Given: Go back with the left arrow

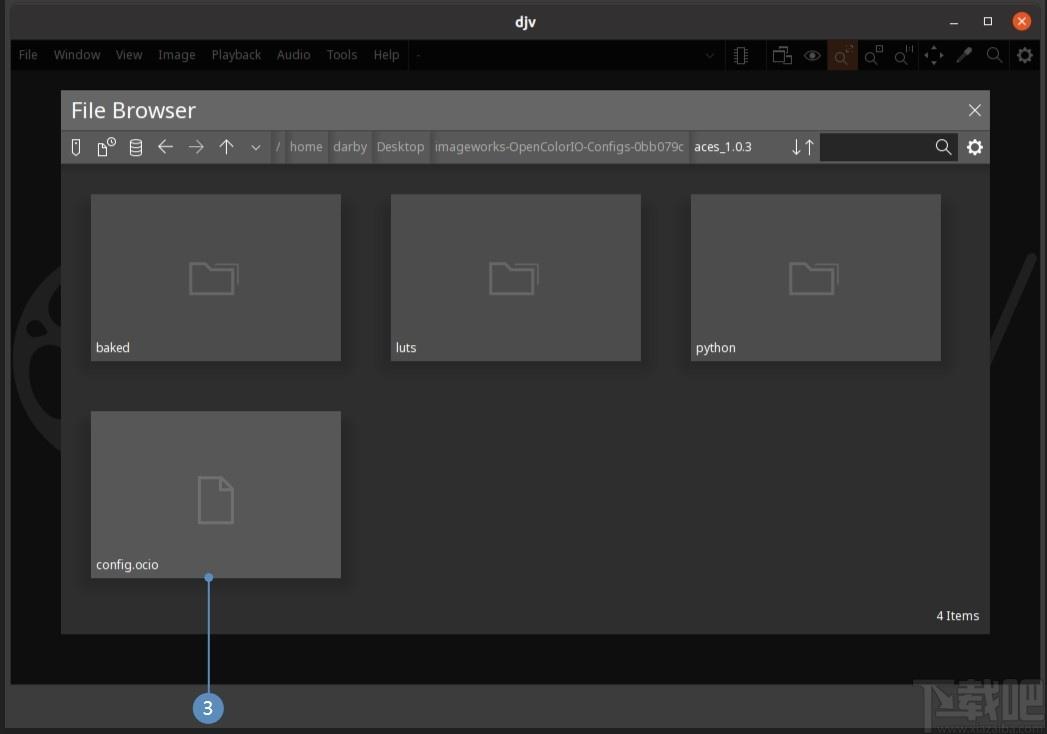Looking at the screenshot, I should pos(166,147).
